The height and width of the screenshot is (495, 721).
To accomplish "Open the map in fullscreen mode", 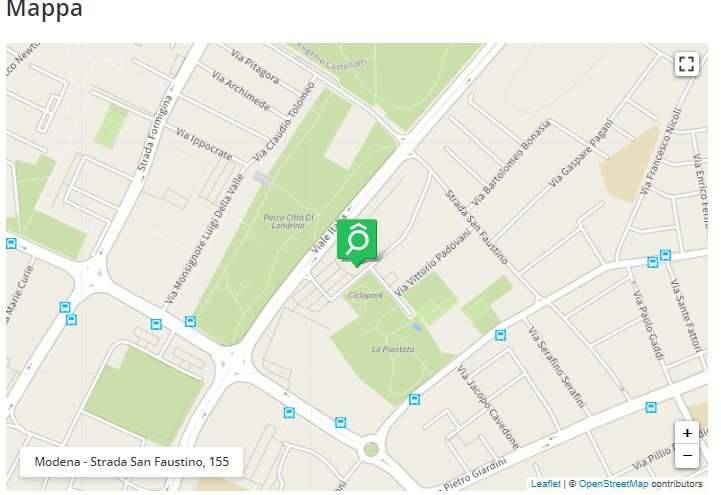I will 686,64.
